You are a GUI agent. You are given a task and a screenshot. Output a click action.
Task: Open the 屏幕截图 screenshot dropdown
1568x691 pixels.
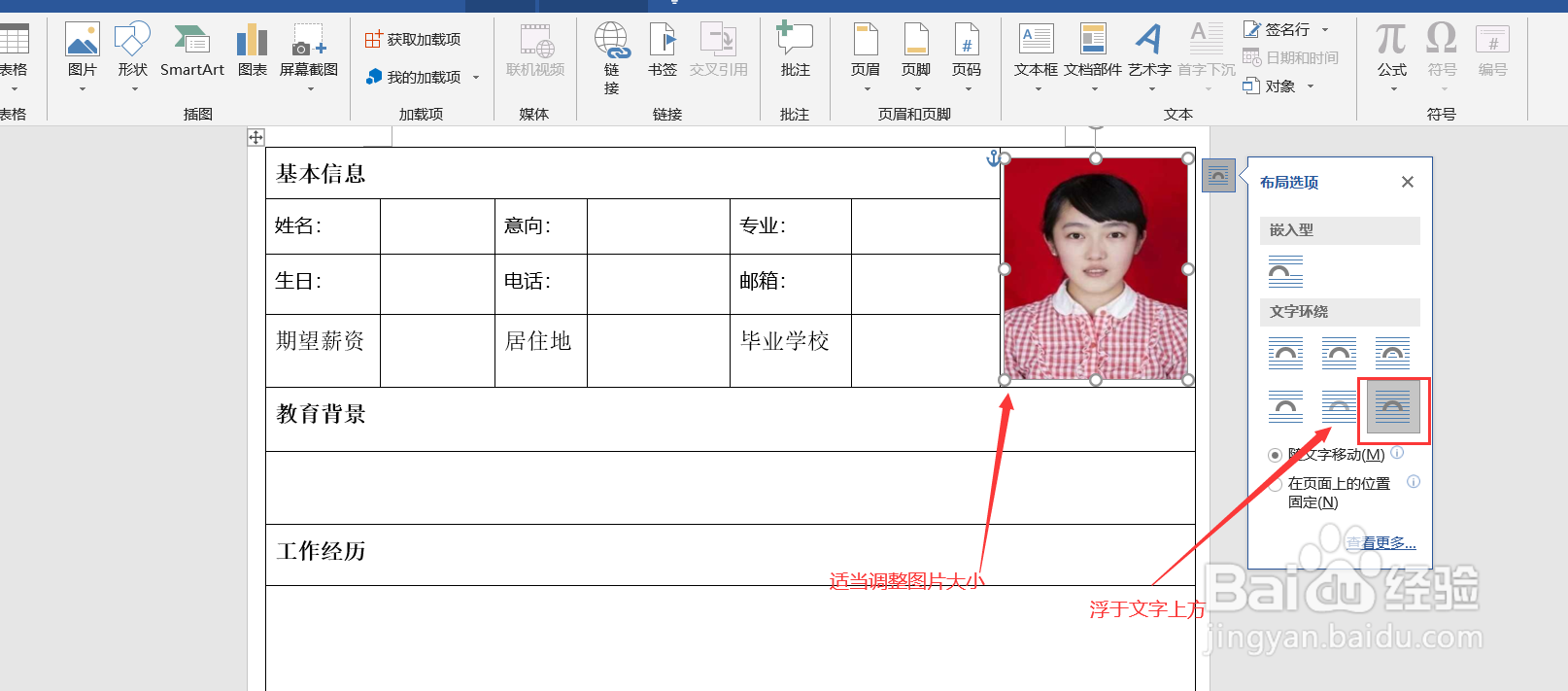[x=310, y=89]
